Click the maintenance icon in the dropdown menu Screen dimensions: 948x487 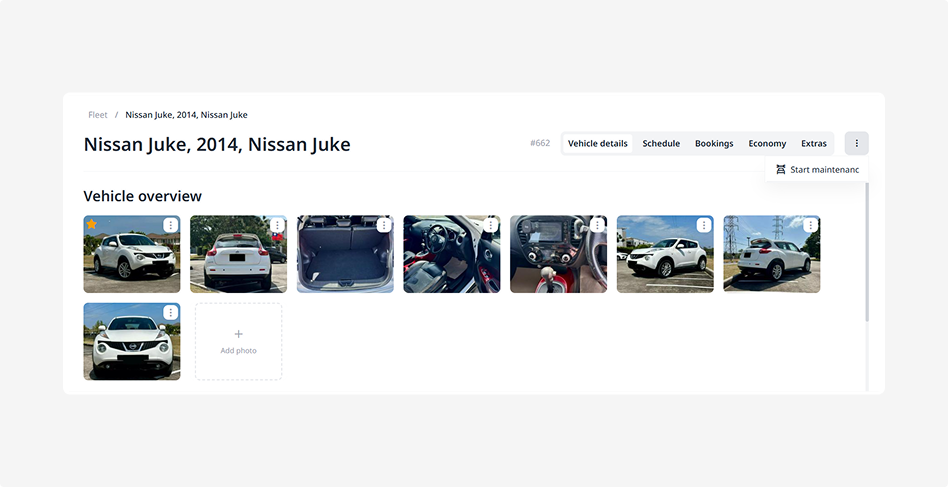pyautogui.click(x=781, y=170)
